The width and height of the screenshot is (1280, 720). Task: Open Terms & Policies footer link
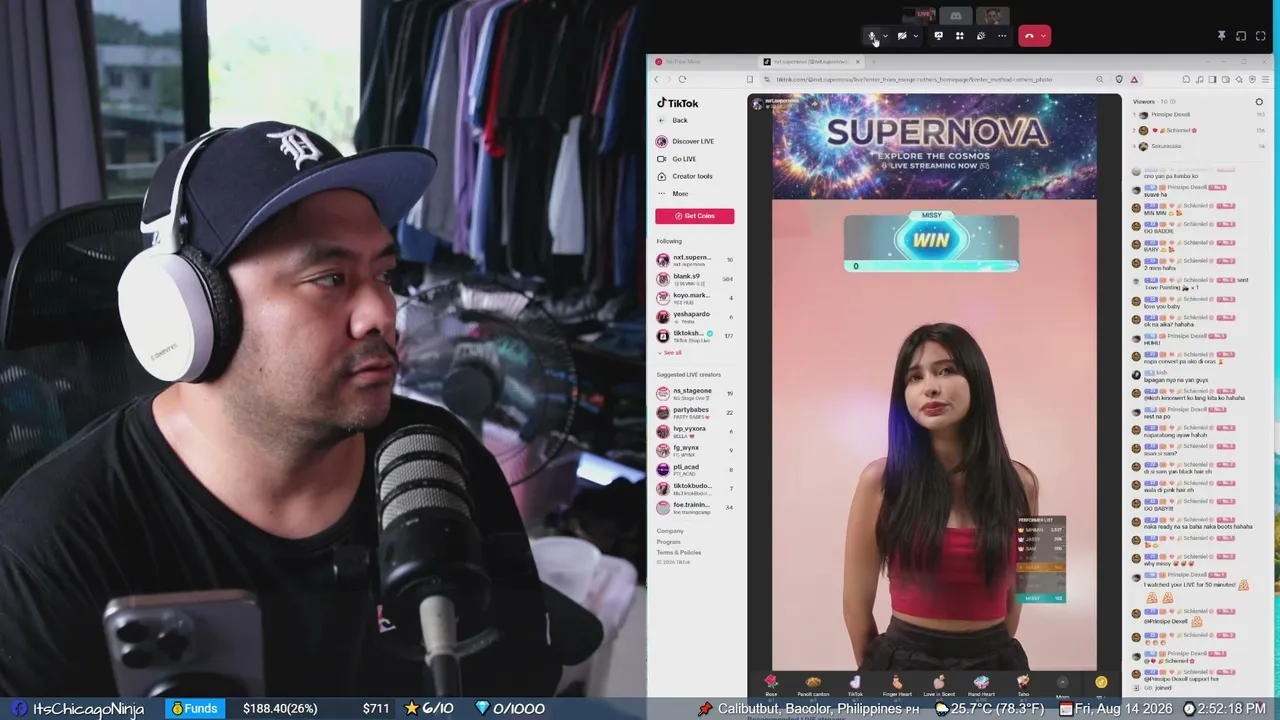[679, 552]
